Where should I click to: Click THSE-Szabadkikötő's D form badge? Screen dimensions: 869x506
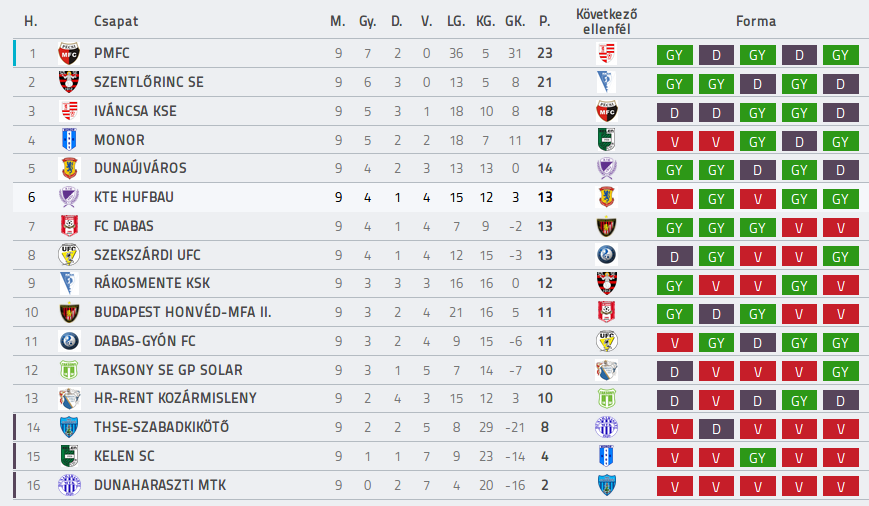tap(716, 429)
